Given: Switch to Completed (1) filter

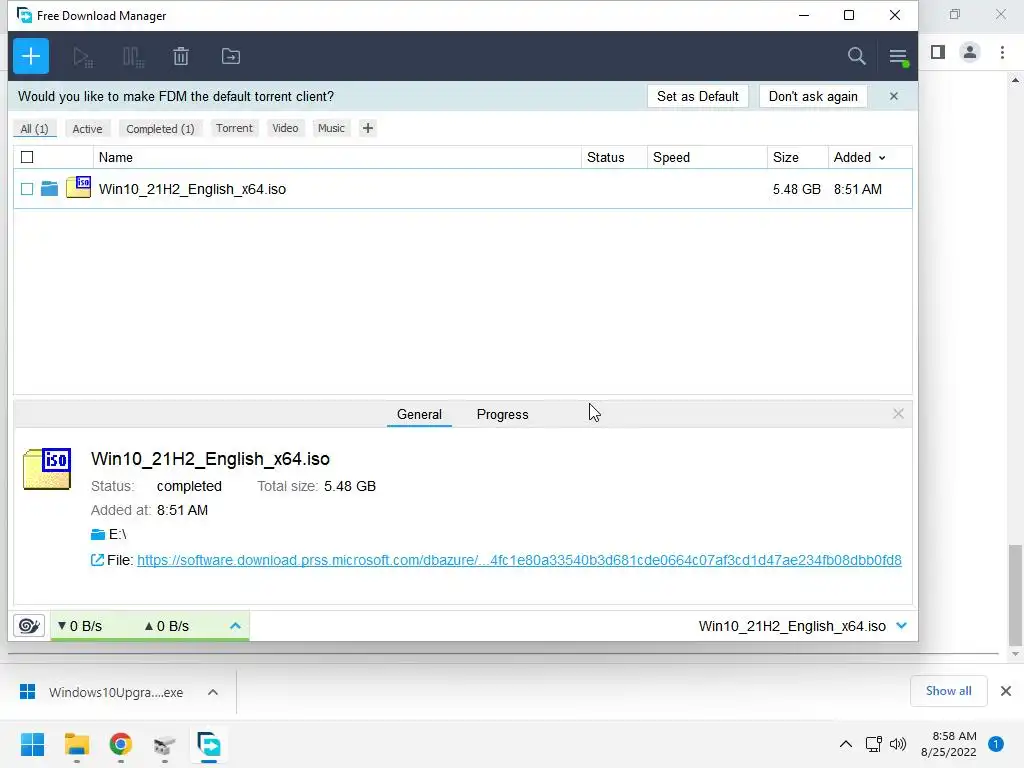Looking at the screenshot, I should (x=160, y=129).
